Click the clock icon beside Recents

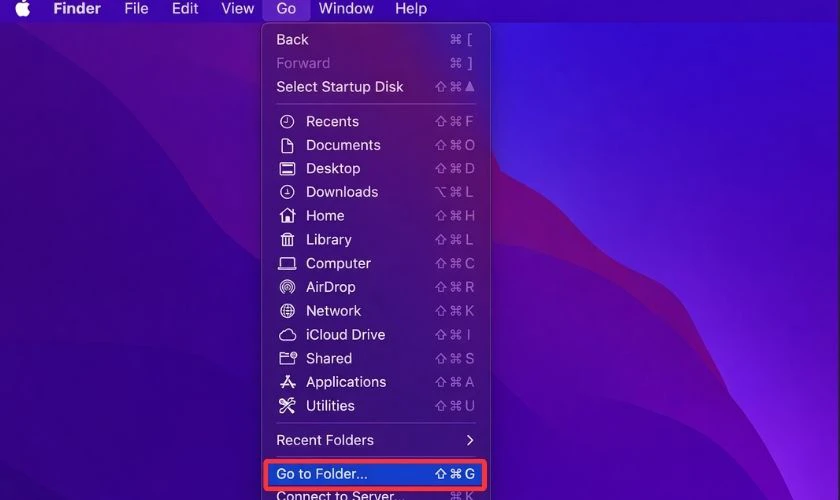tap(287, 121)
